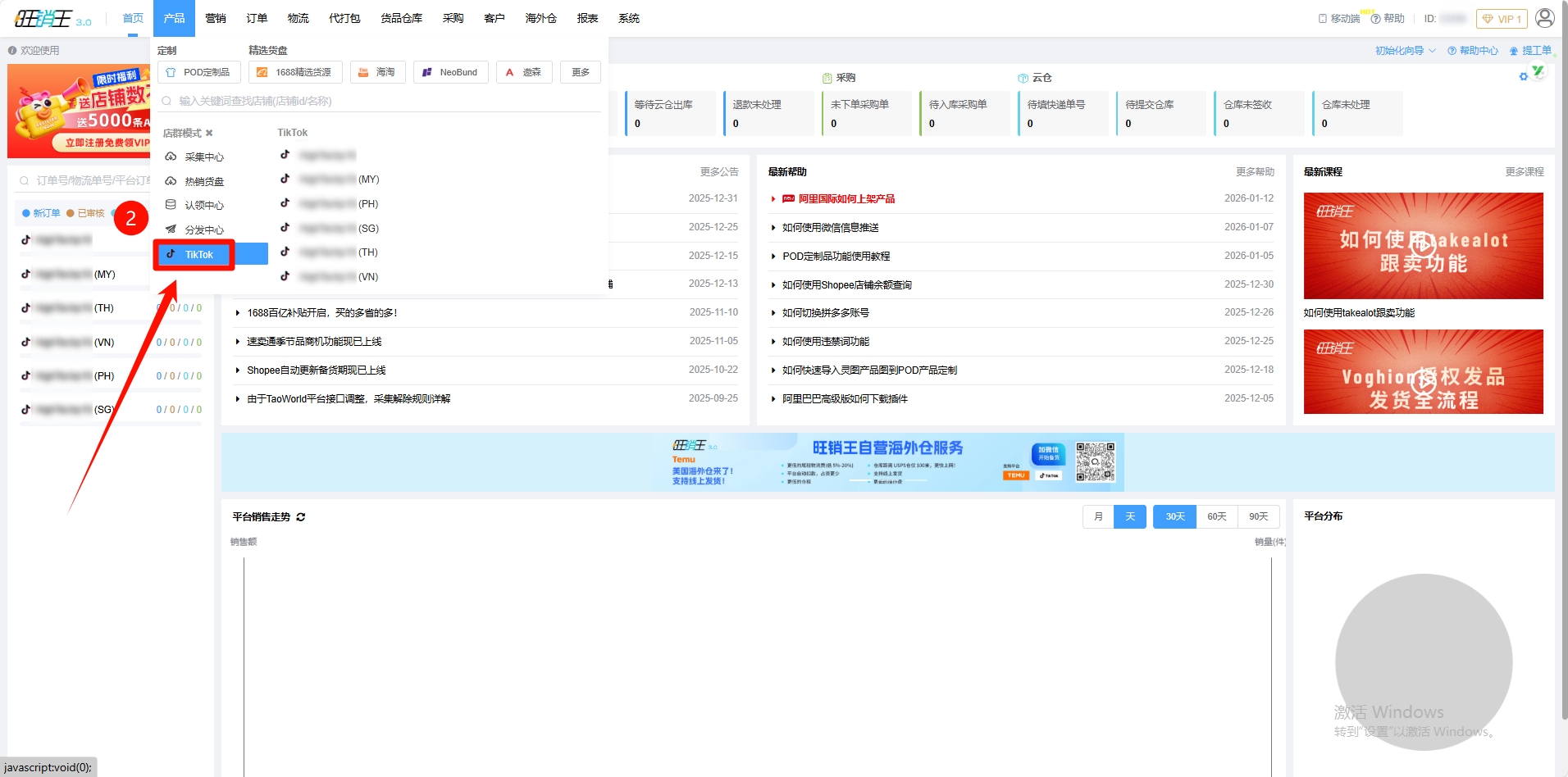Expand the 阿里国际如何上架产品 help item
The image size is (1568, 777).
click(846, 199)
